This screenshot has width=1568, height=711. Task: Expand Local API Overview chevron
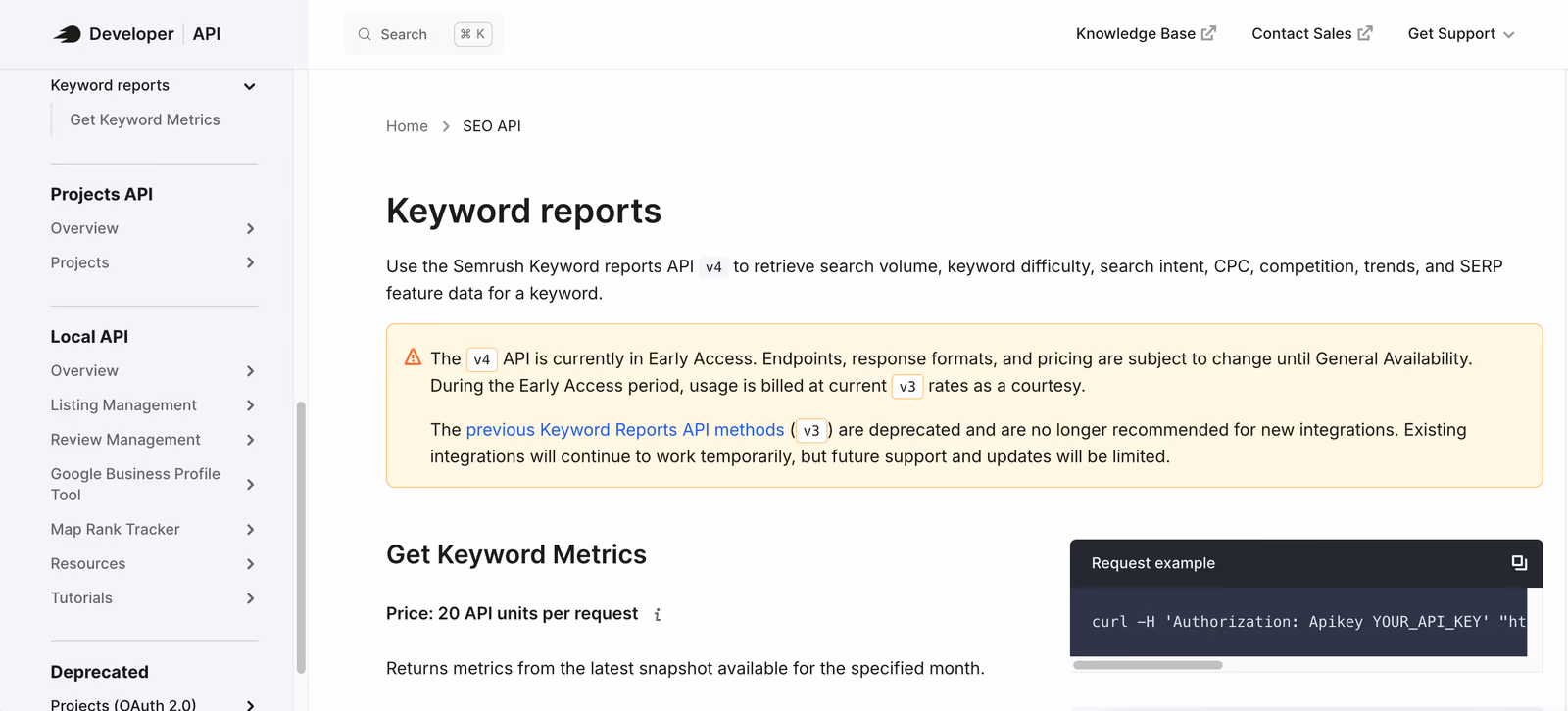pyautogui.click(x=250, y=371)
